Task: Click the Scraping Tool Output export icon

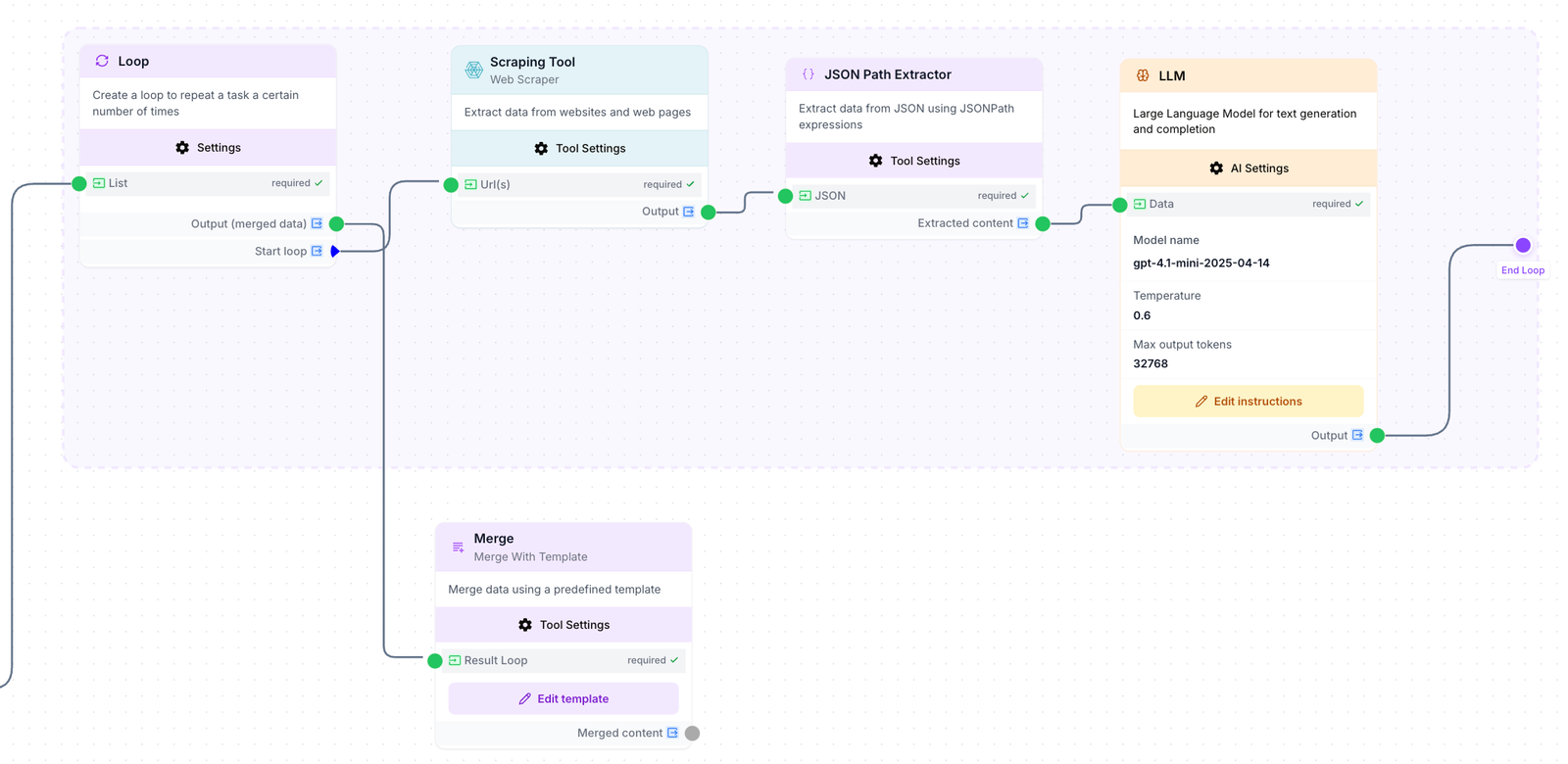Action: (688, 212)
